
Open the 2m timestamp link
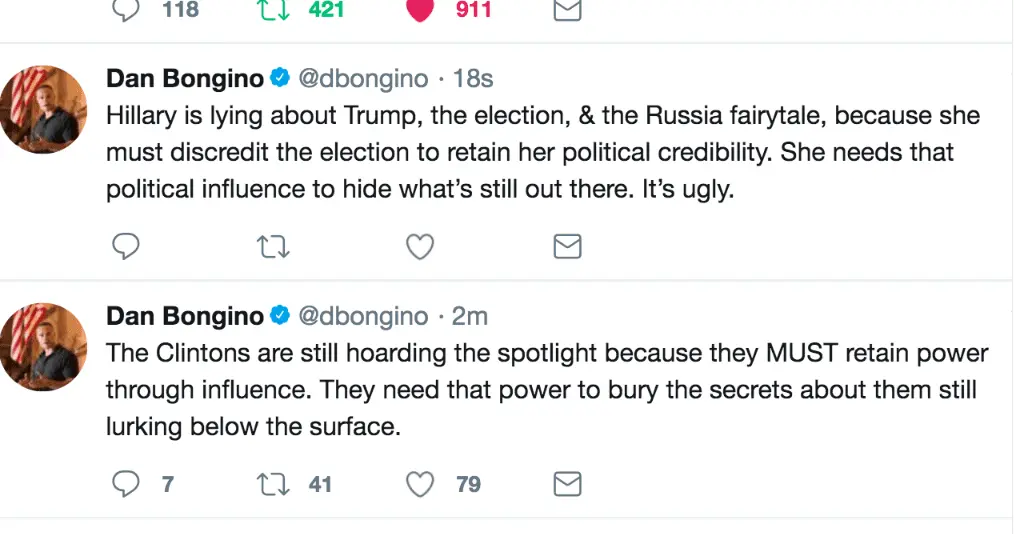pos(470,316)
